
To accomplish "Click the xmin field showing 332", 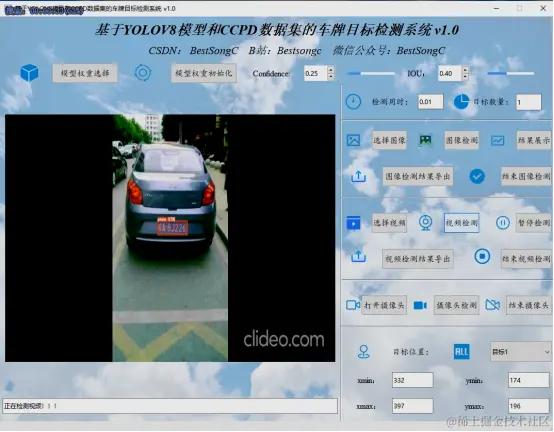I will click(x=412, y=380).
